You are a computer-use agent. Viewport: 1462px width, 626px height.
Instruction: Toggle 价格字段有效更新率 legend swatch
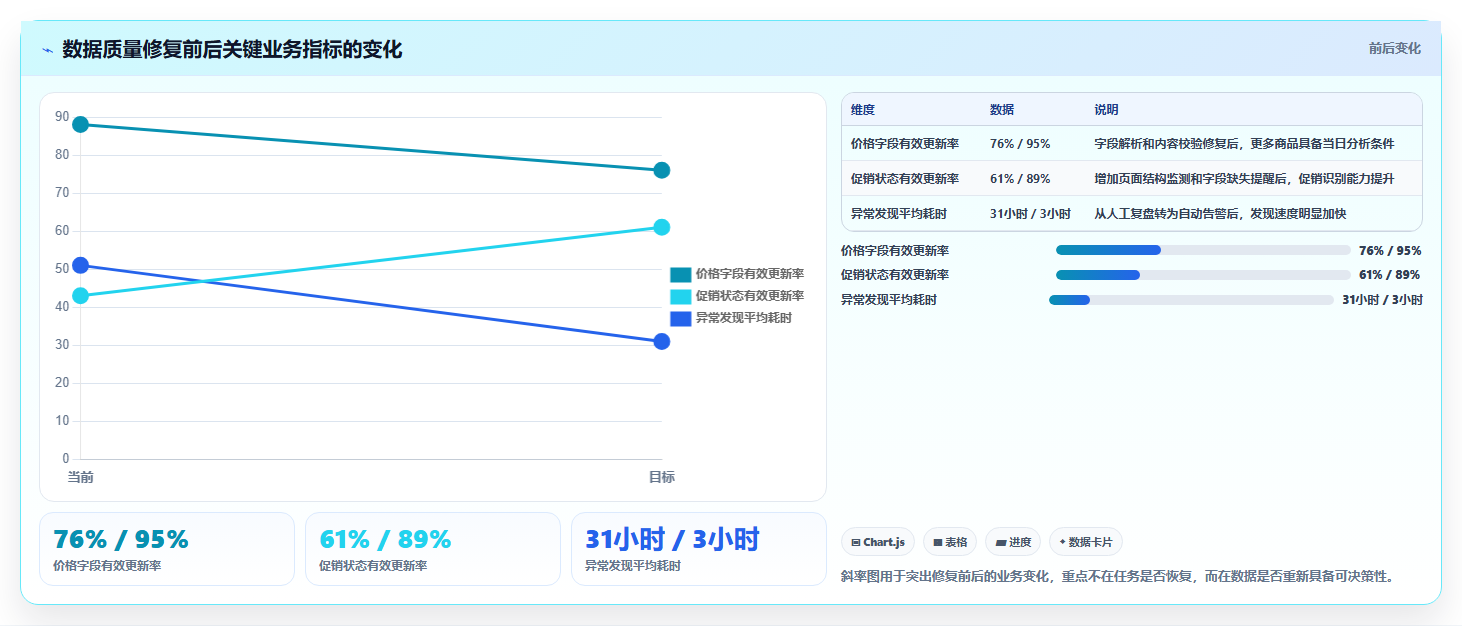pos(680,274)
